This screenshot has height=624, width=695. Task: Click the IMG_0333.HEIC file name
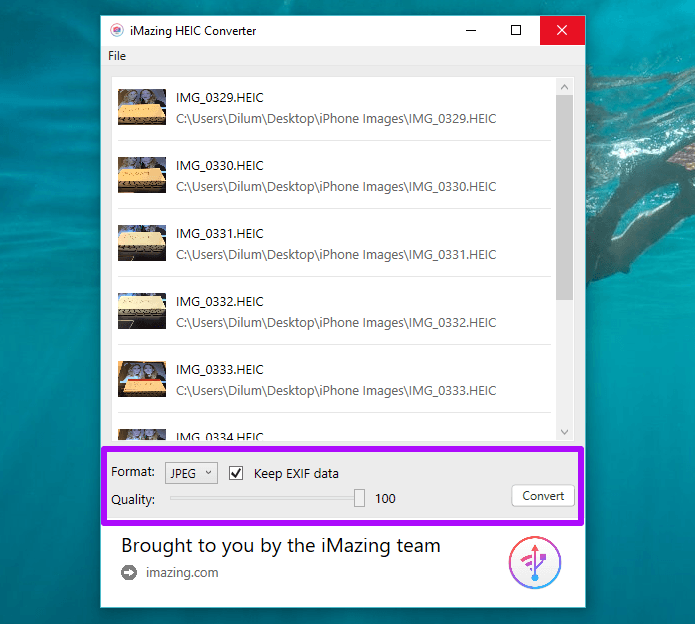click(x=219, y=370)
